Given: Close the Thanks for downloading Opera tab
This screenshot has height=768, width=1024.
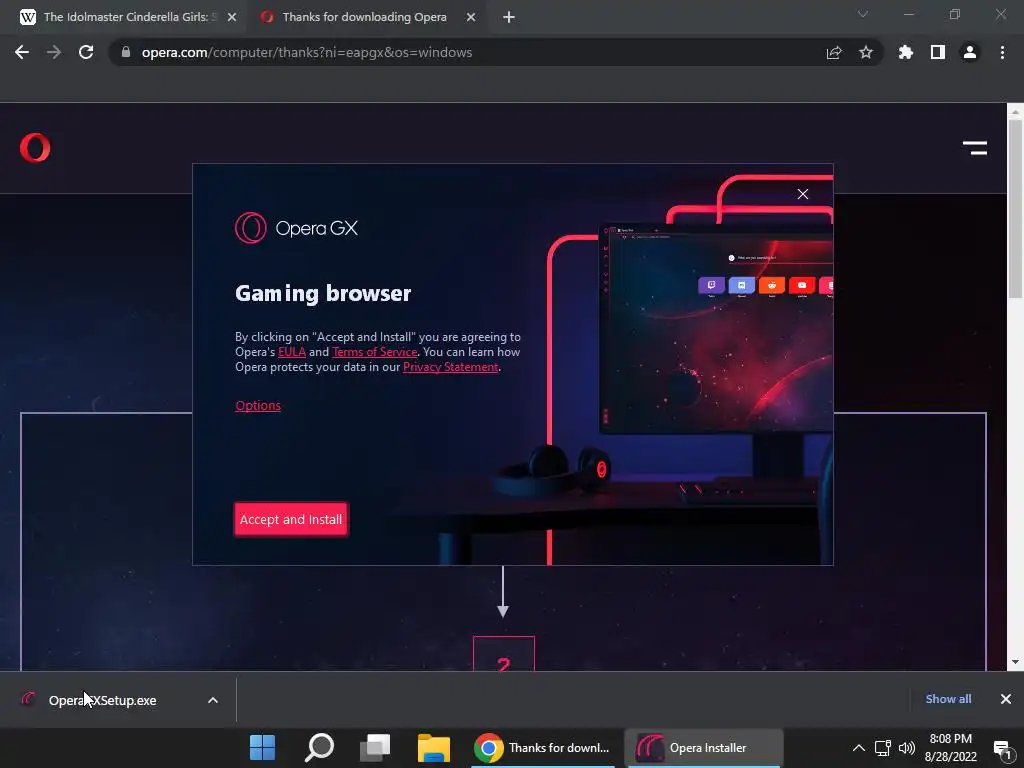Looking at the screenshot, I should (471, 17).
